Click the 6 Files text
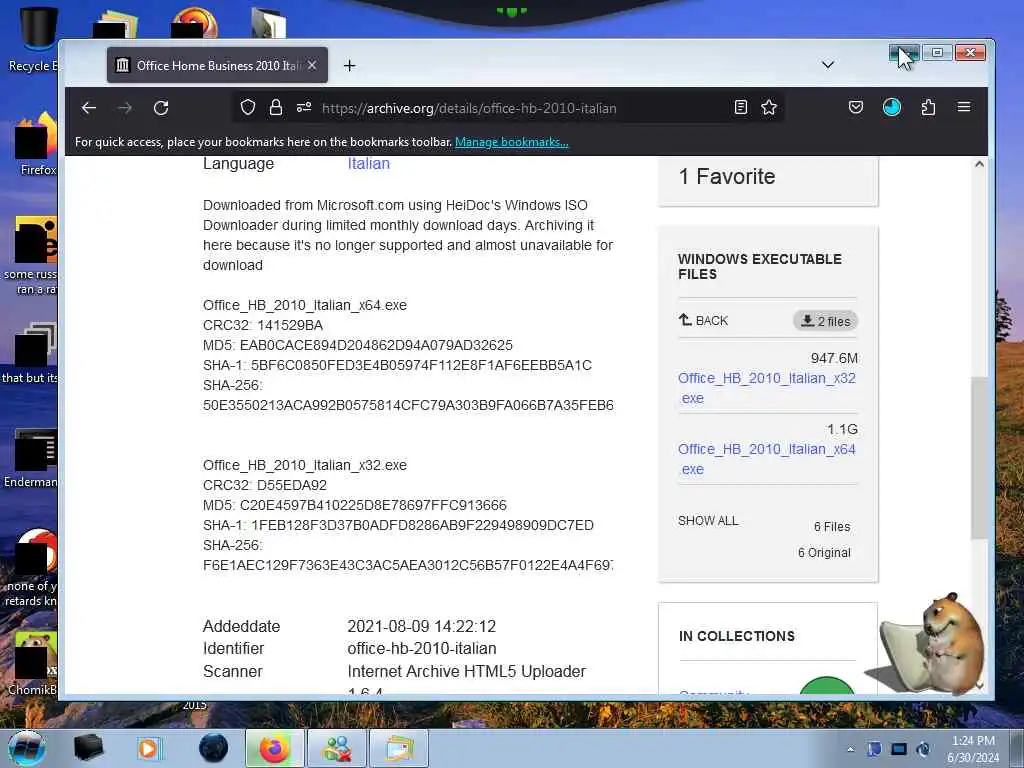This screenshot has width=1024, height=768. pos(832,526)
